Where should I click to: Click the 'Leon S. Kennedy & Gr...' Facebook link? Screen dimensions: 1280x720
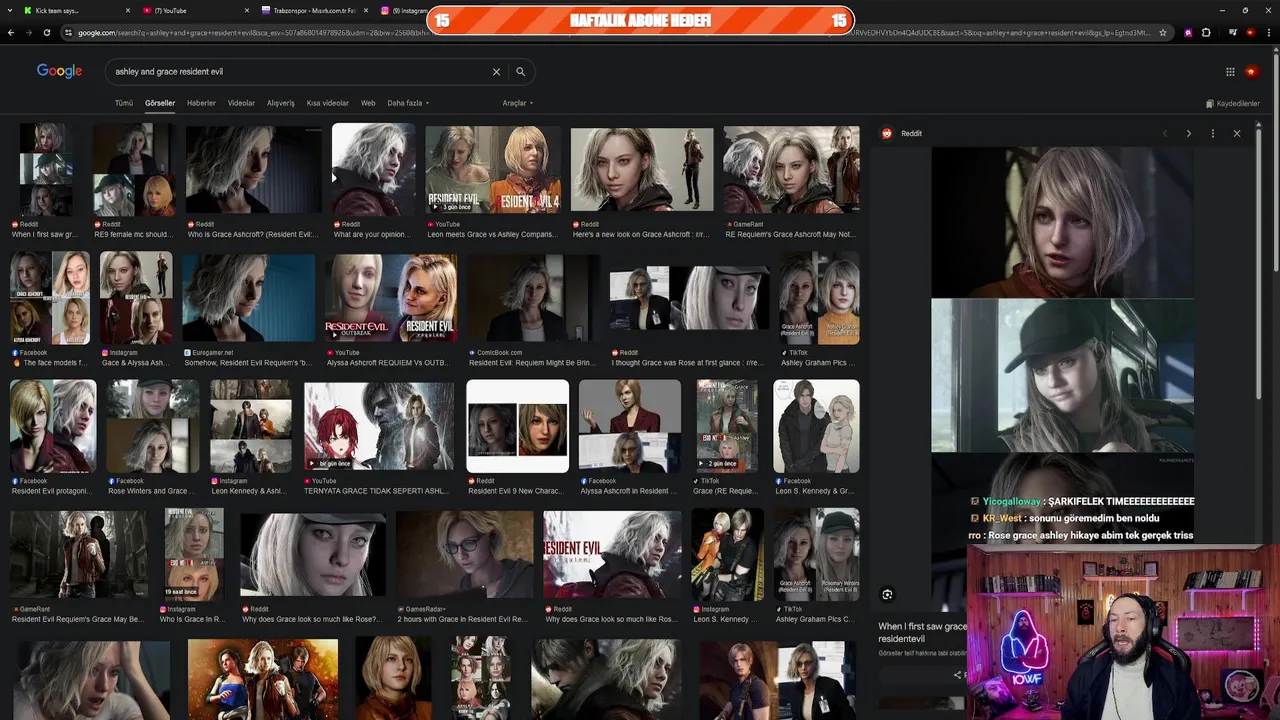[x=813, y=492]
